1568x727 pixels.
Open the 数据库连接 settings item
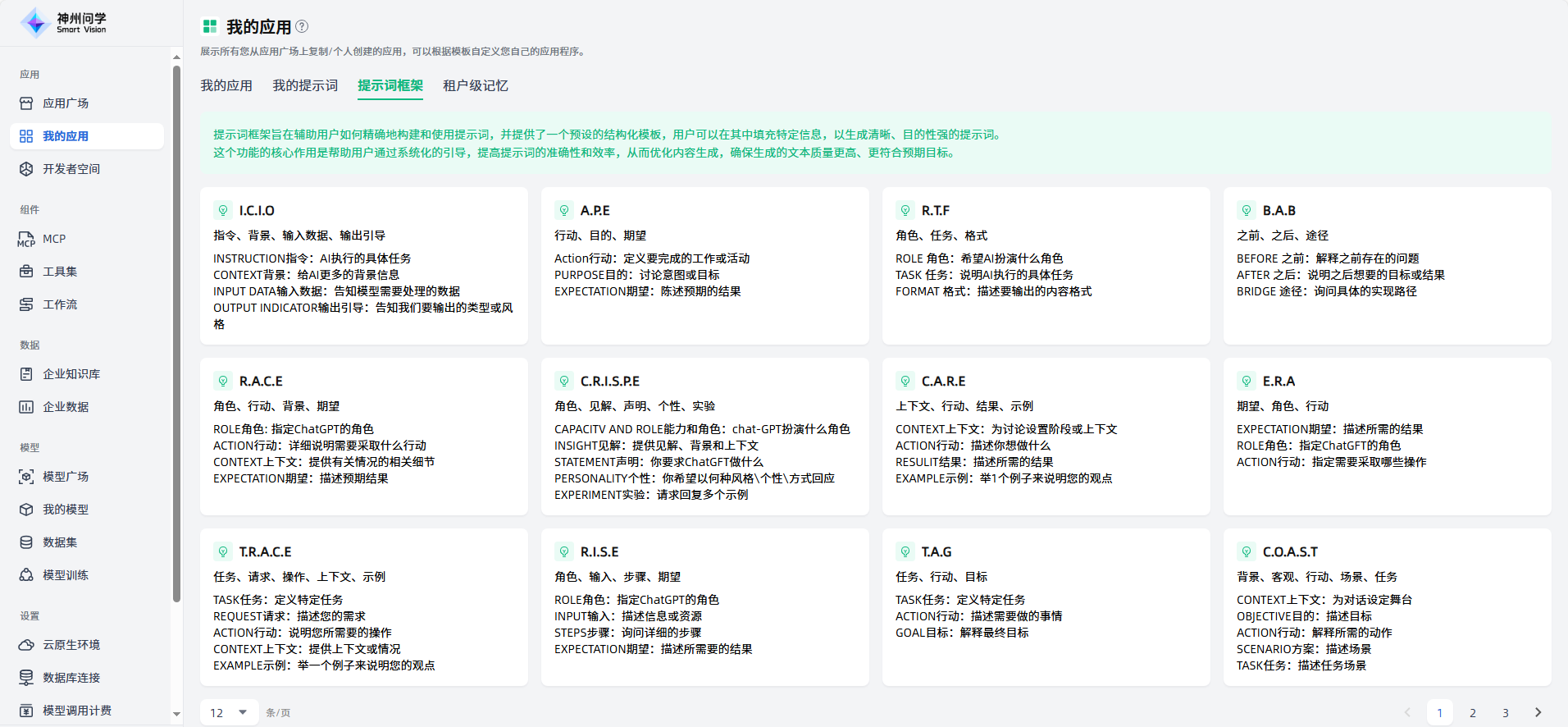(x=71, y=678)
